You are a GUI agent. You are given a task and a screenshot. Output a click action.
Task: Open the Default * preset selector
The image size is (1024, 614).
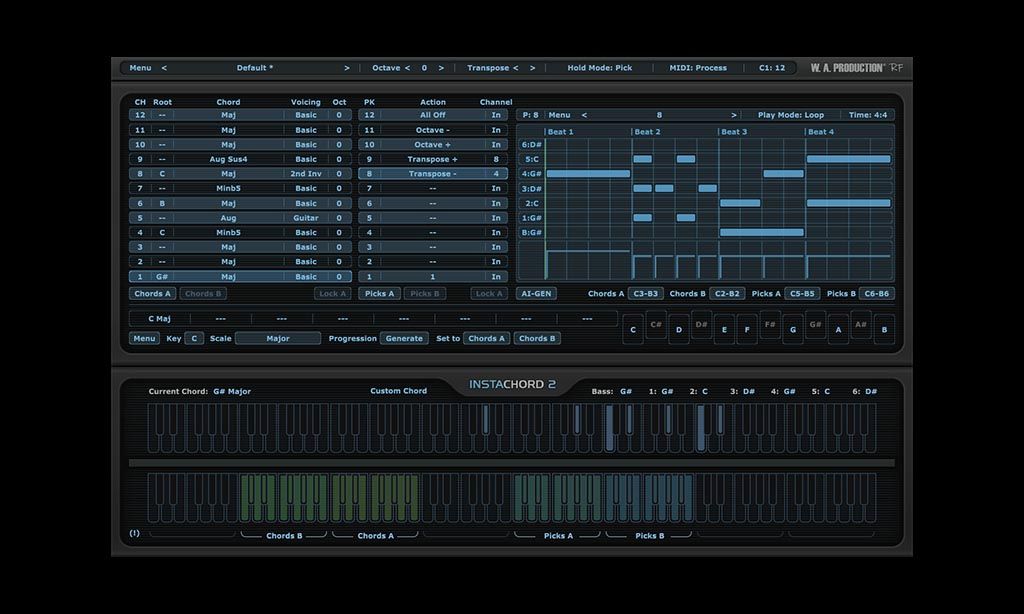coord(255,68)
